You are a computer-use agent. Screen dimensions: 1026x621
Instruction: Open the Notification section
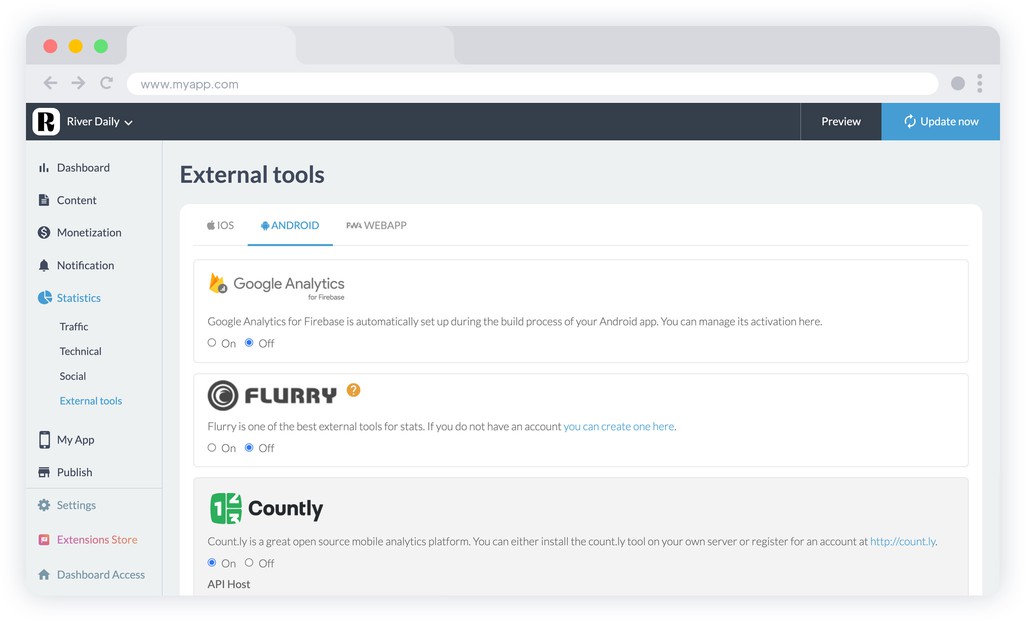(x=85, y=265)
